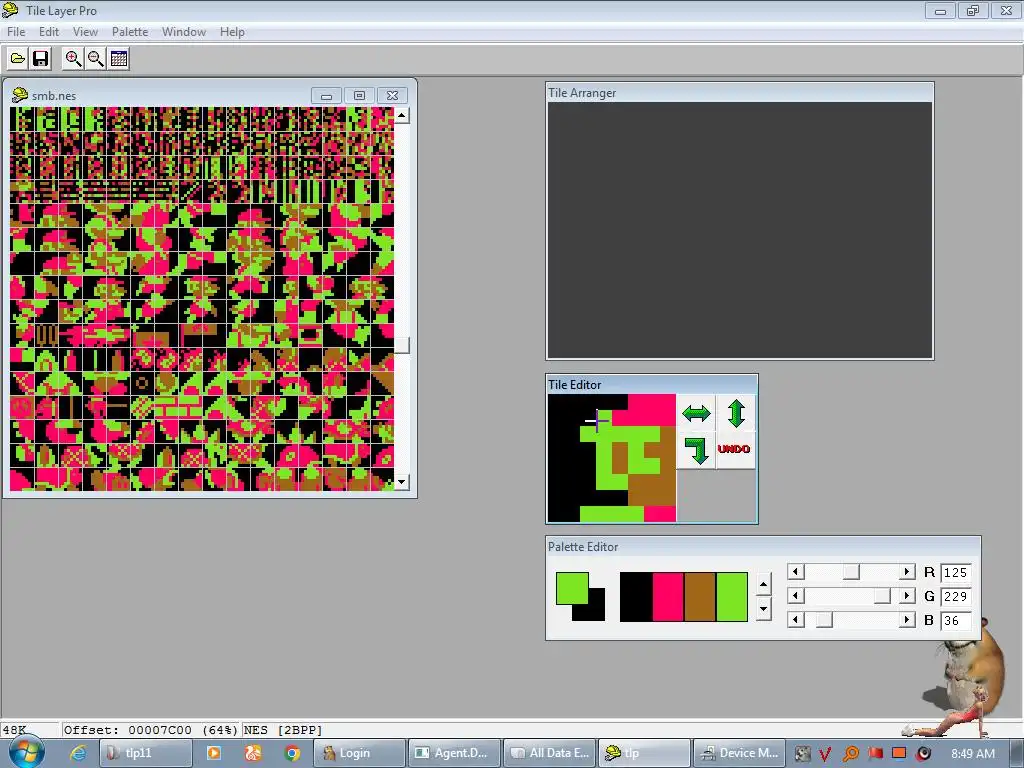Flip tile vertically with green arrow
This screenshot has width=1024, height=768.
pyautogui.click(x=736, y=413)
